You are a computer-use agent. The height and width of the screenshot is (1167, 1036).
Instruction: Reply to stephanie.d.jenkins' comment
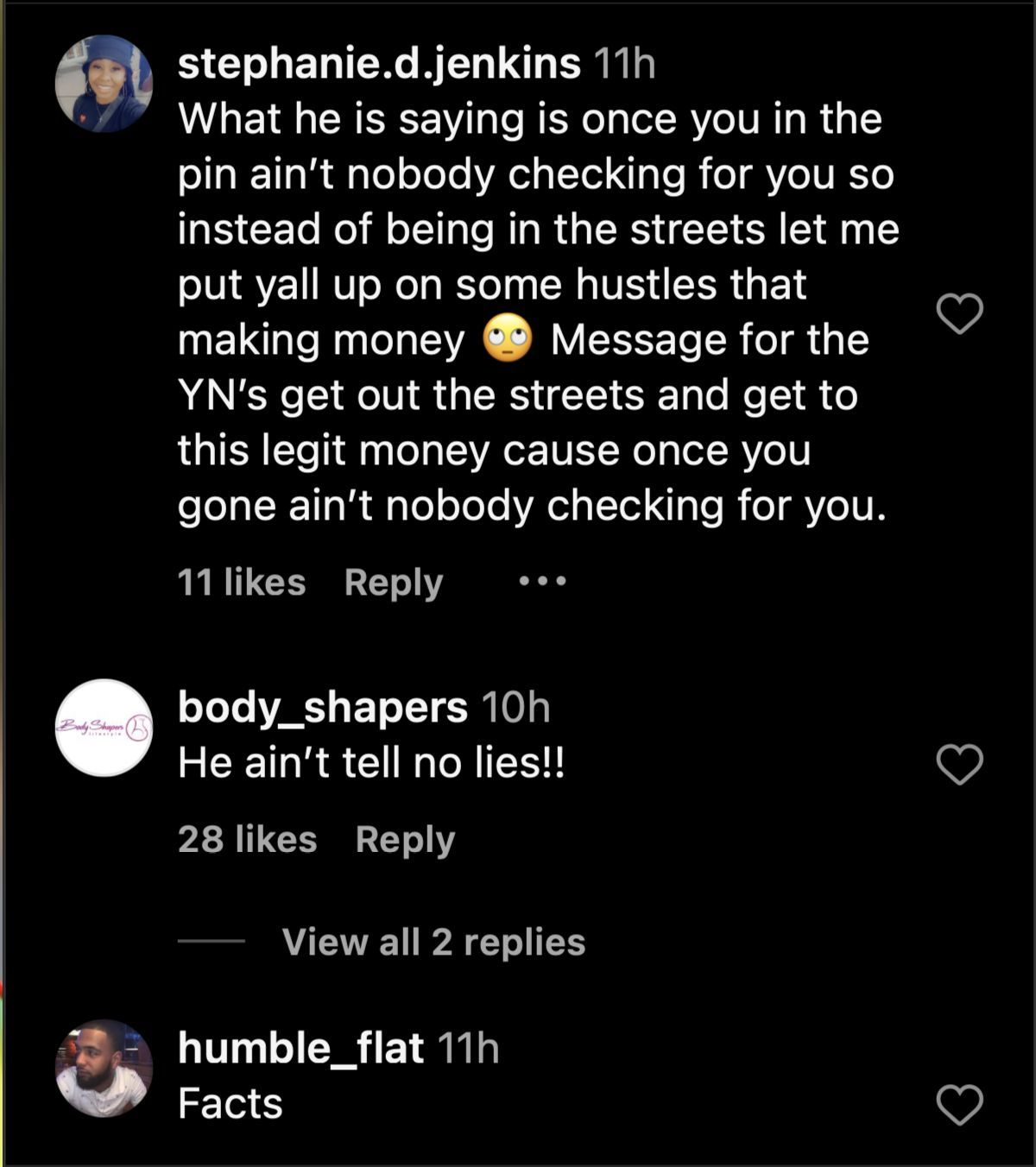[x=393, y=583]
